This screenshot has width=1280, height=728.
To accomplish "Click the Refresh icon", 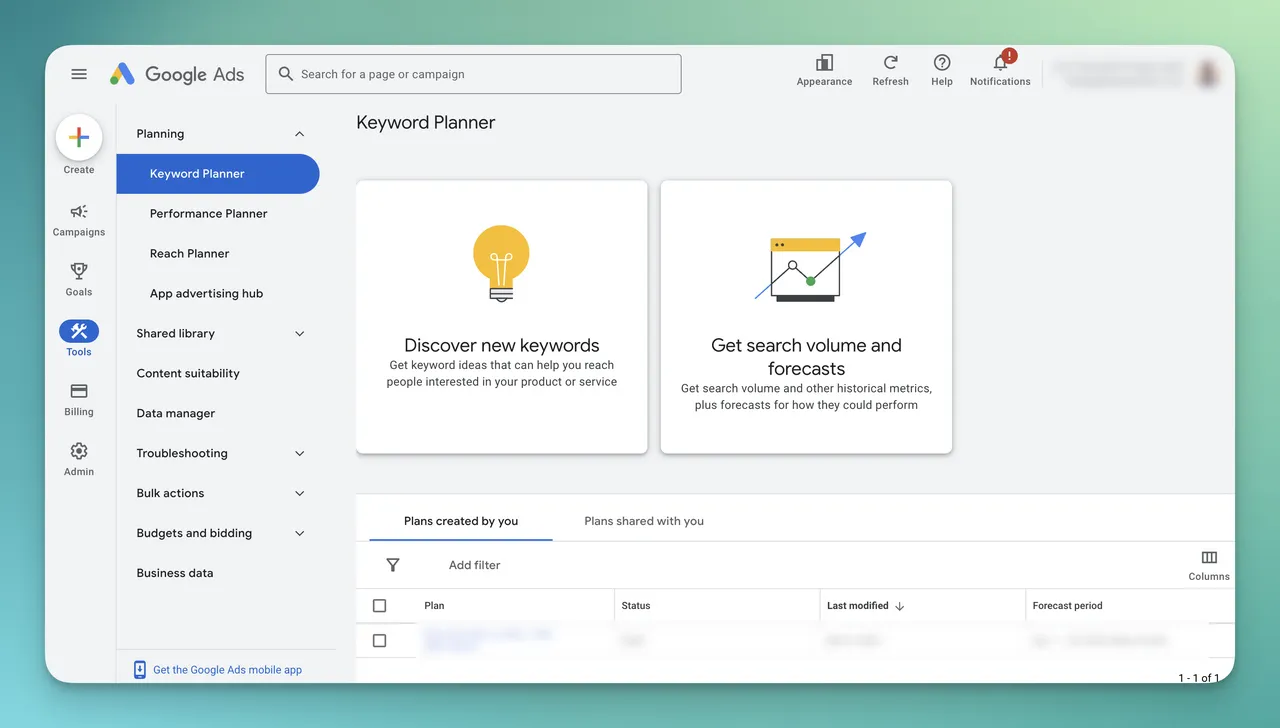I will coord(890,63).
